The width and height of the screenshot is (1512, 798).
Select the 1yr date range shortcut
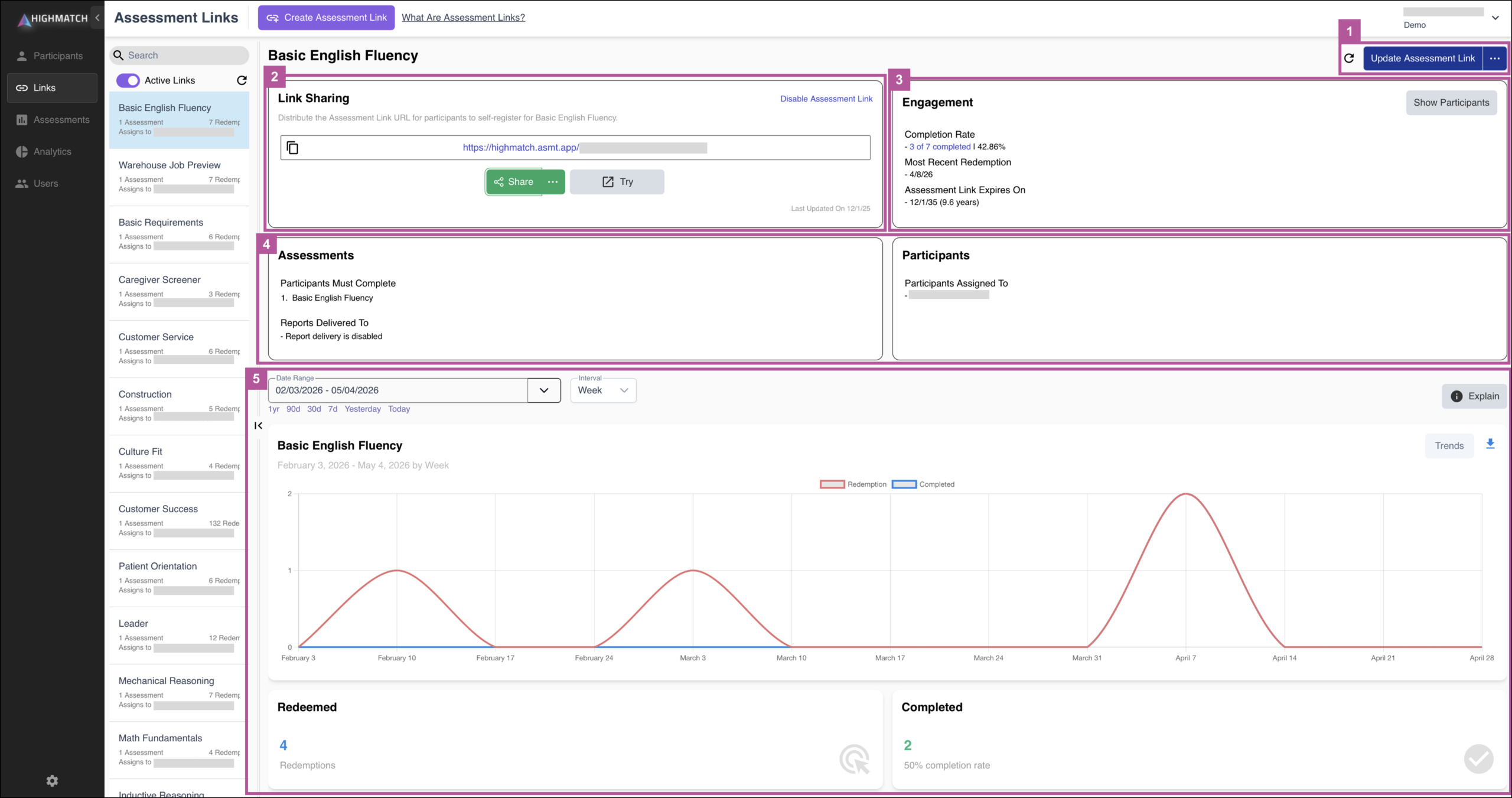(274, 409)
